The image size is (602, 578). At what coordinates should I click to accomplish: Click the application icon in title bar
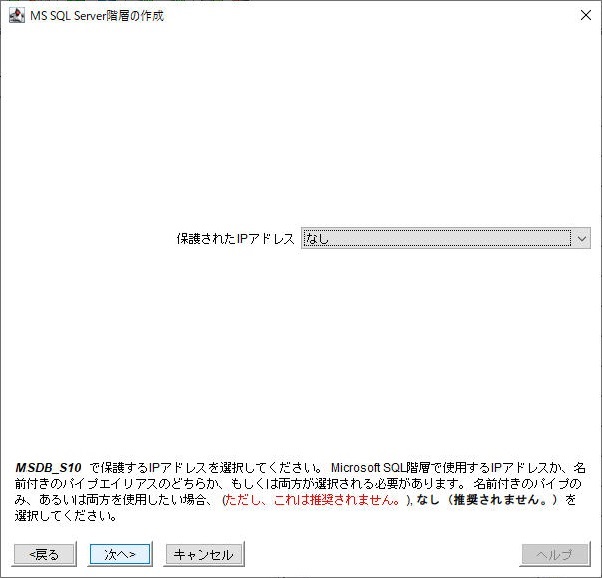(x=17, y=15)
